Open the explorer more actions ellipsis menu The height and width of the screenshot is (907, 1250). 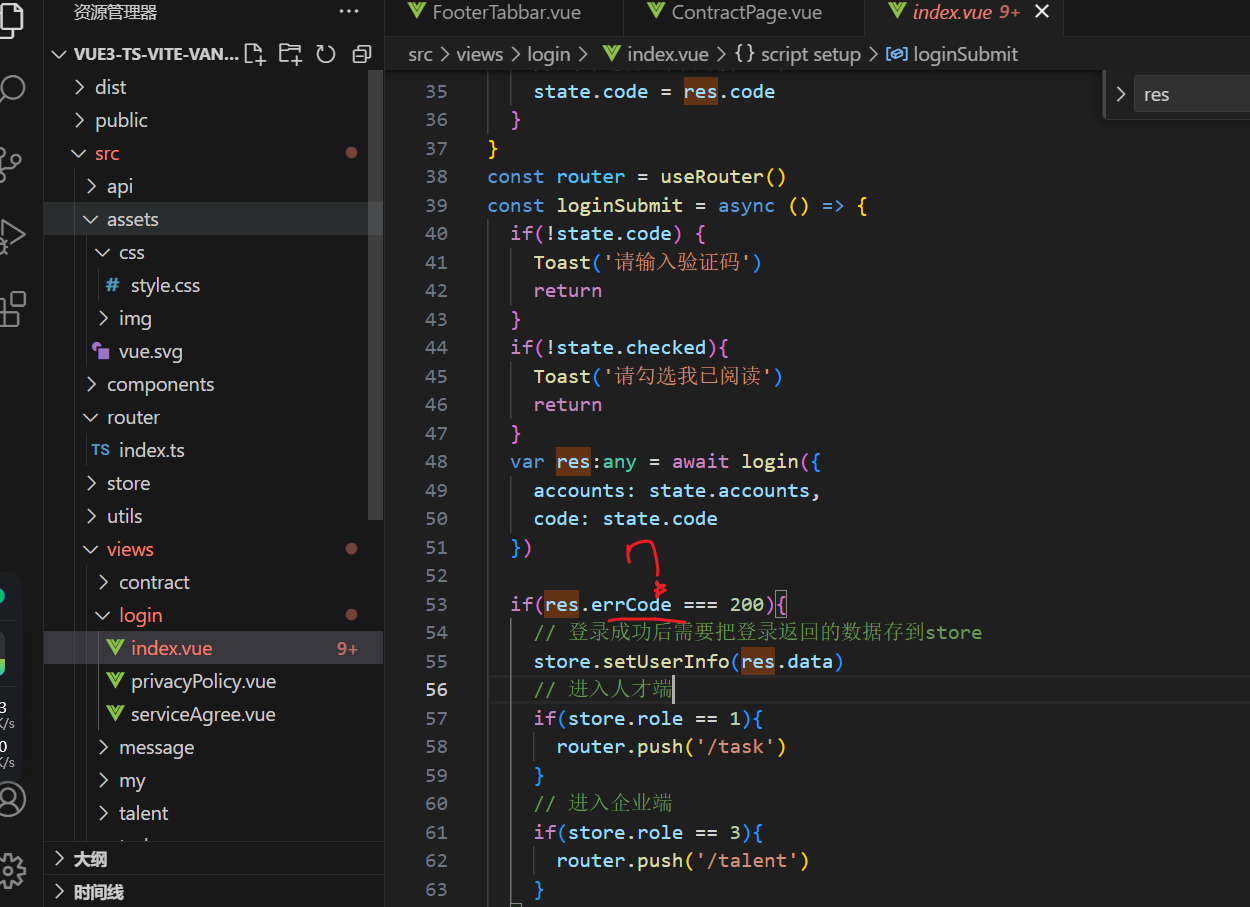(x=349, y=12)
